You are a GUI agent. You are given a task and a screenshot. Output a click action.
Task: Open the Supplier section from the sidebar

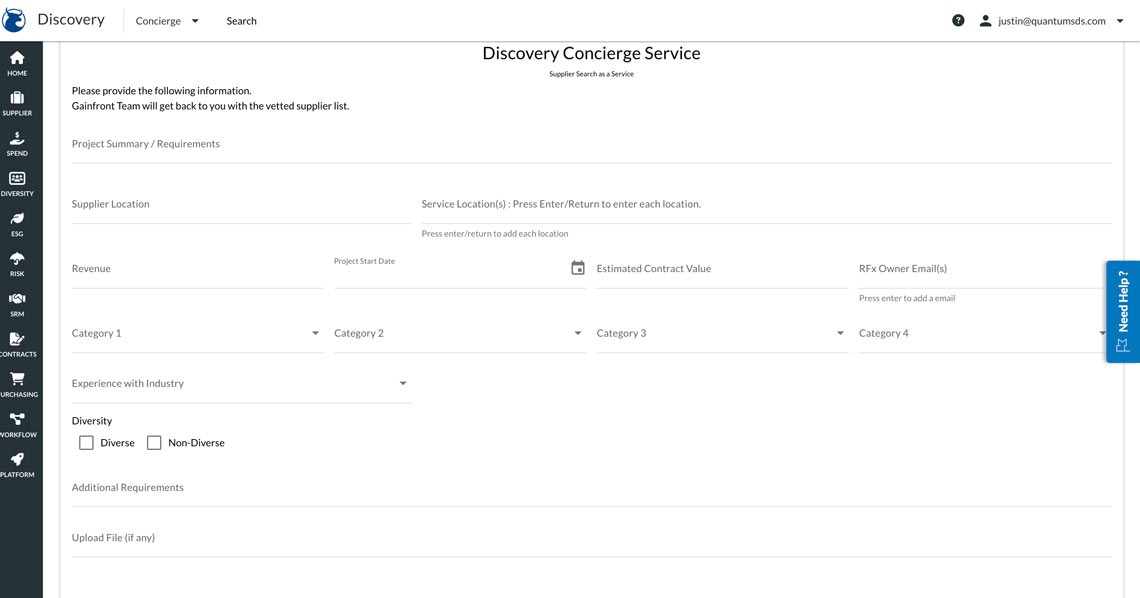pyautogui.click(x=17, y=99)
